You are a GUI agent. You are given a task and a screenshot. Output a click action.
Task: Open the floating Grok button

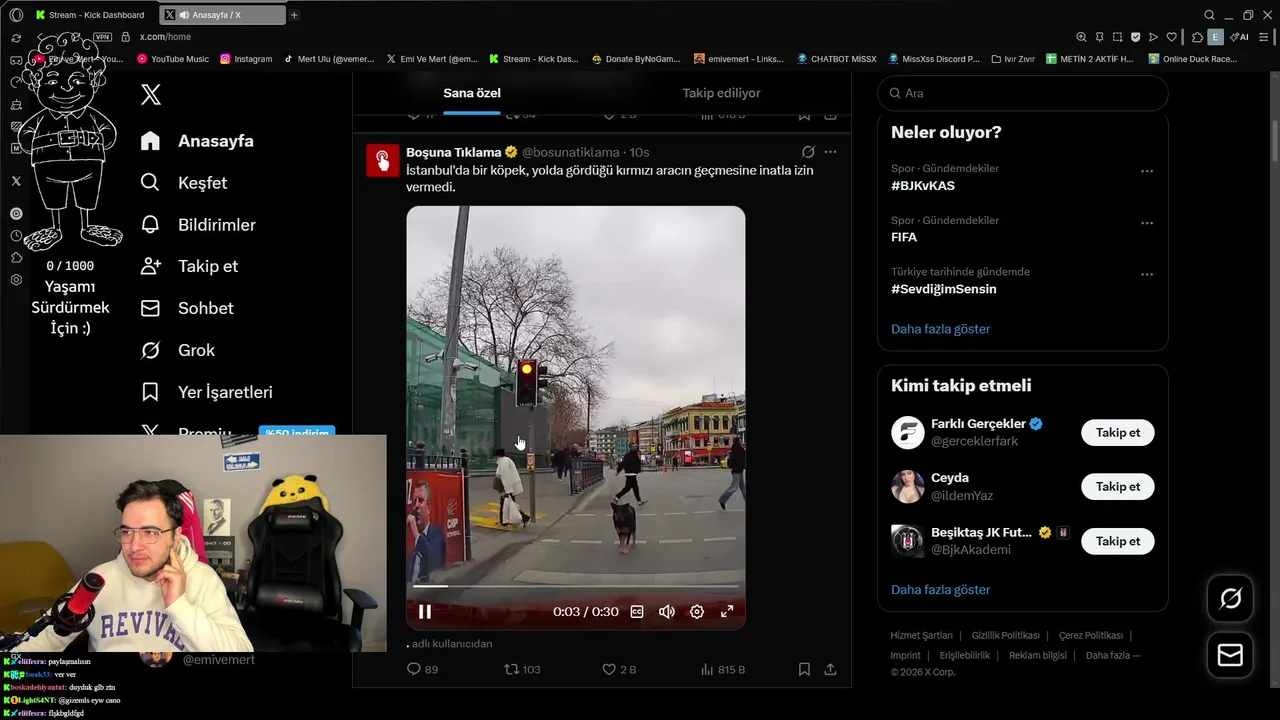[x=1230, y=598]
